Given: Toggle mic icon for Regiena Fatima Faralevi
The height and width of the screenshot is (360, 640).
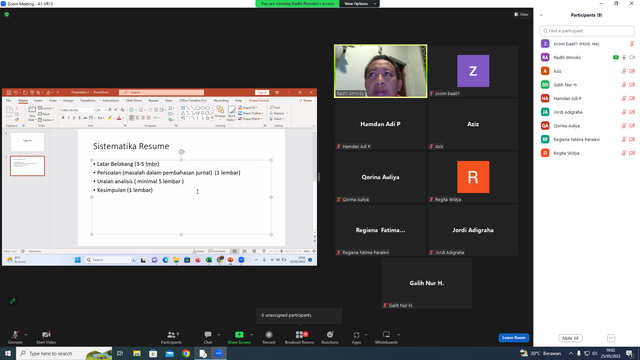Looking at the screenshot, I should pos(624,140).
